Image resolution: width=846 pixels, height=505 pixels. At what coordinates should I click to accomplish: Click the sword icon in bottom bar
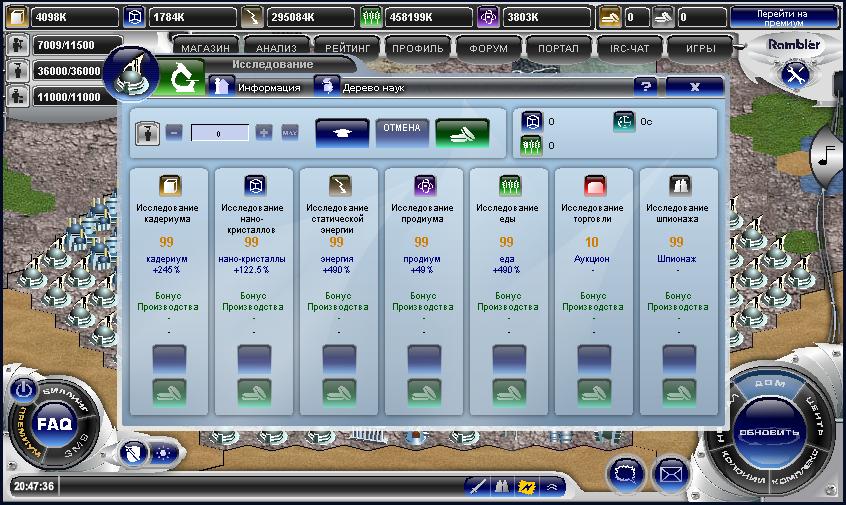pyautogui.click(x=477, y=486)
